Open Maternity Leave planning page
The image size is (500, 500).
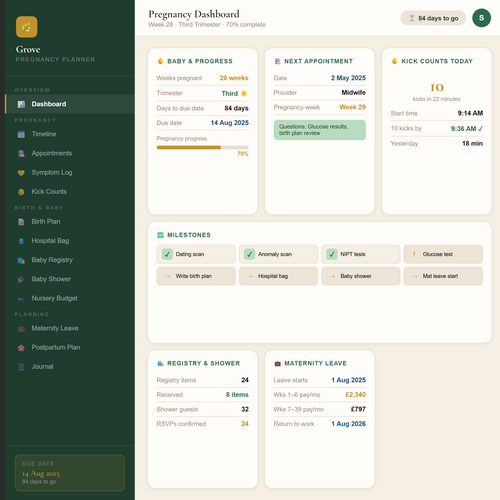70,328
